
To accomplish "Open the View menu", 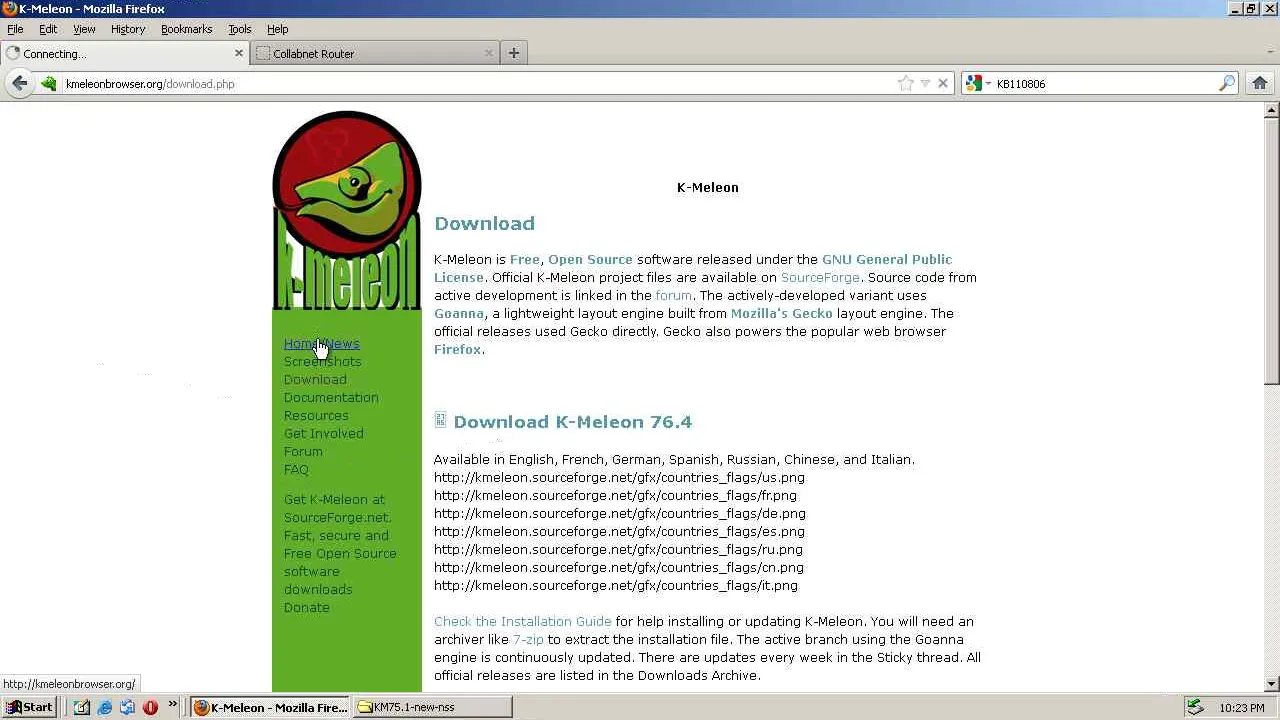I will click(84, 29).
